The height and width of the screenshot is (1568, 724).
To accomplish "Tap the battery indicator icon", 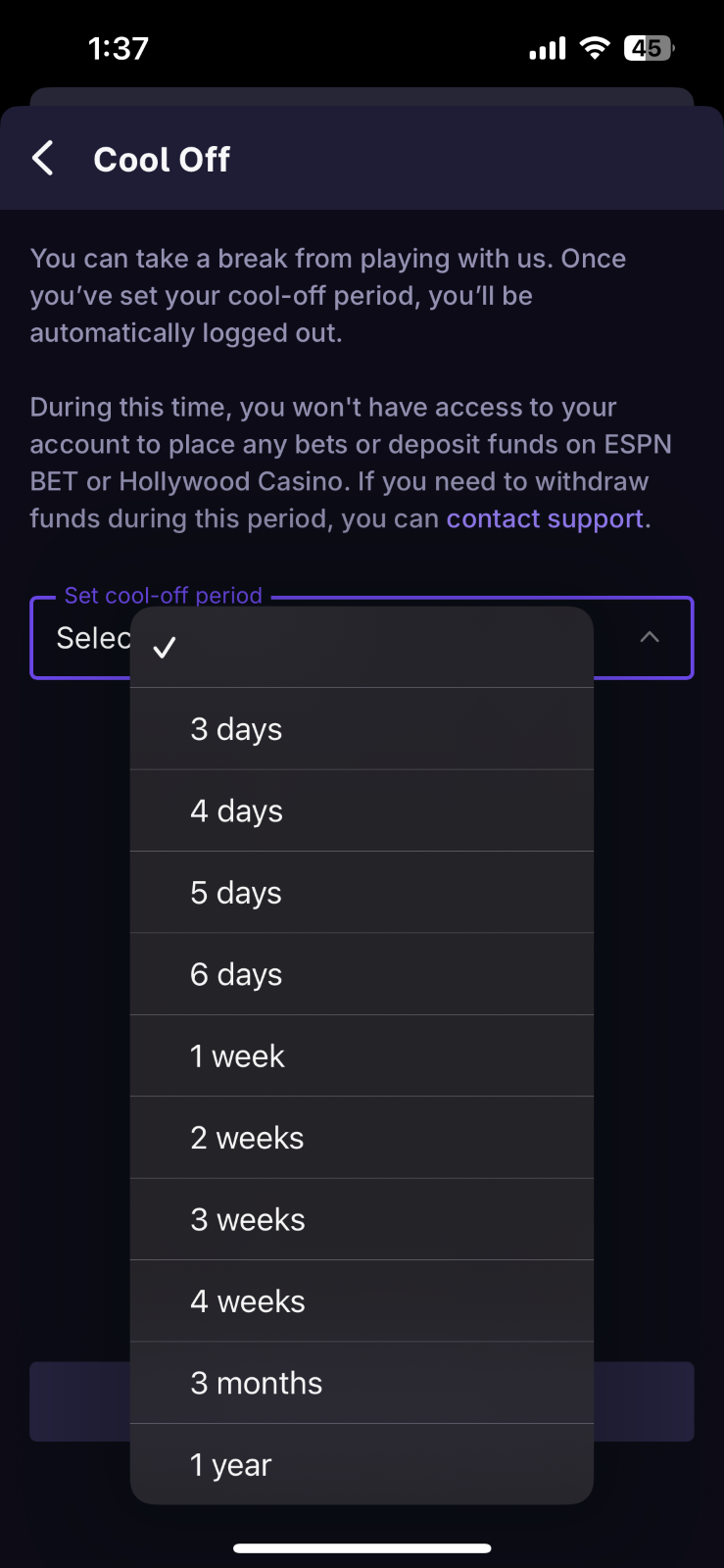I will pyautogui.click(x=649, y=48).
